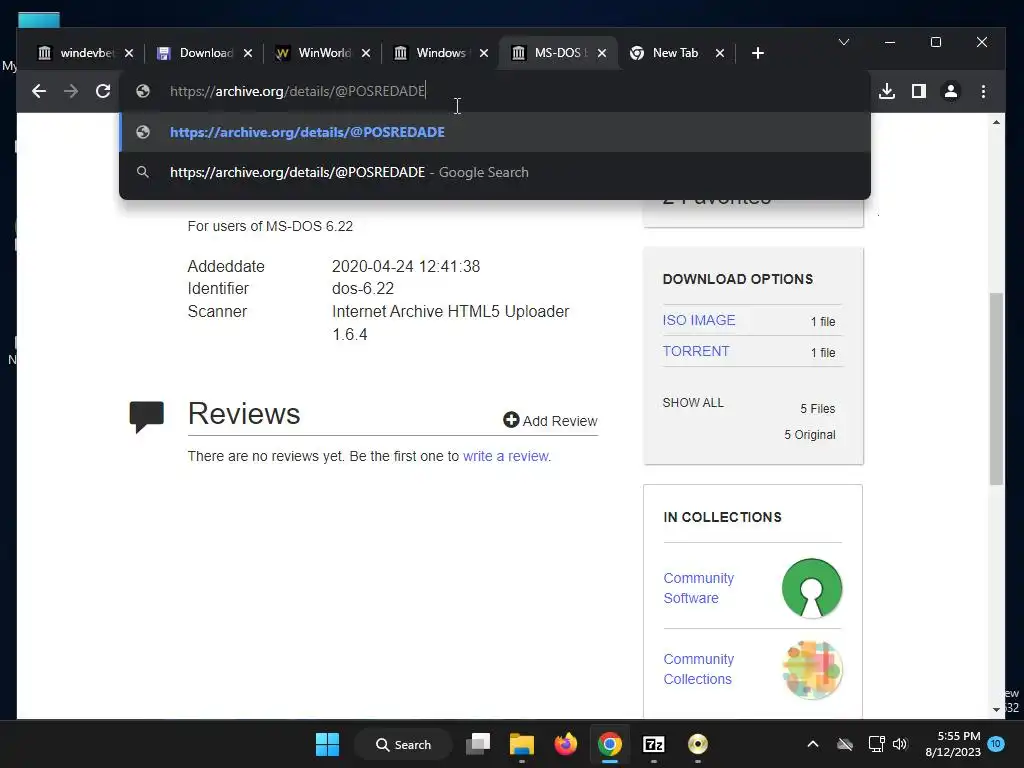Close the windevbeta tab

pyautogui.click(x=129, y=54)
